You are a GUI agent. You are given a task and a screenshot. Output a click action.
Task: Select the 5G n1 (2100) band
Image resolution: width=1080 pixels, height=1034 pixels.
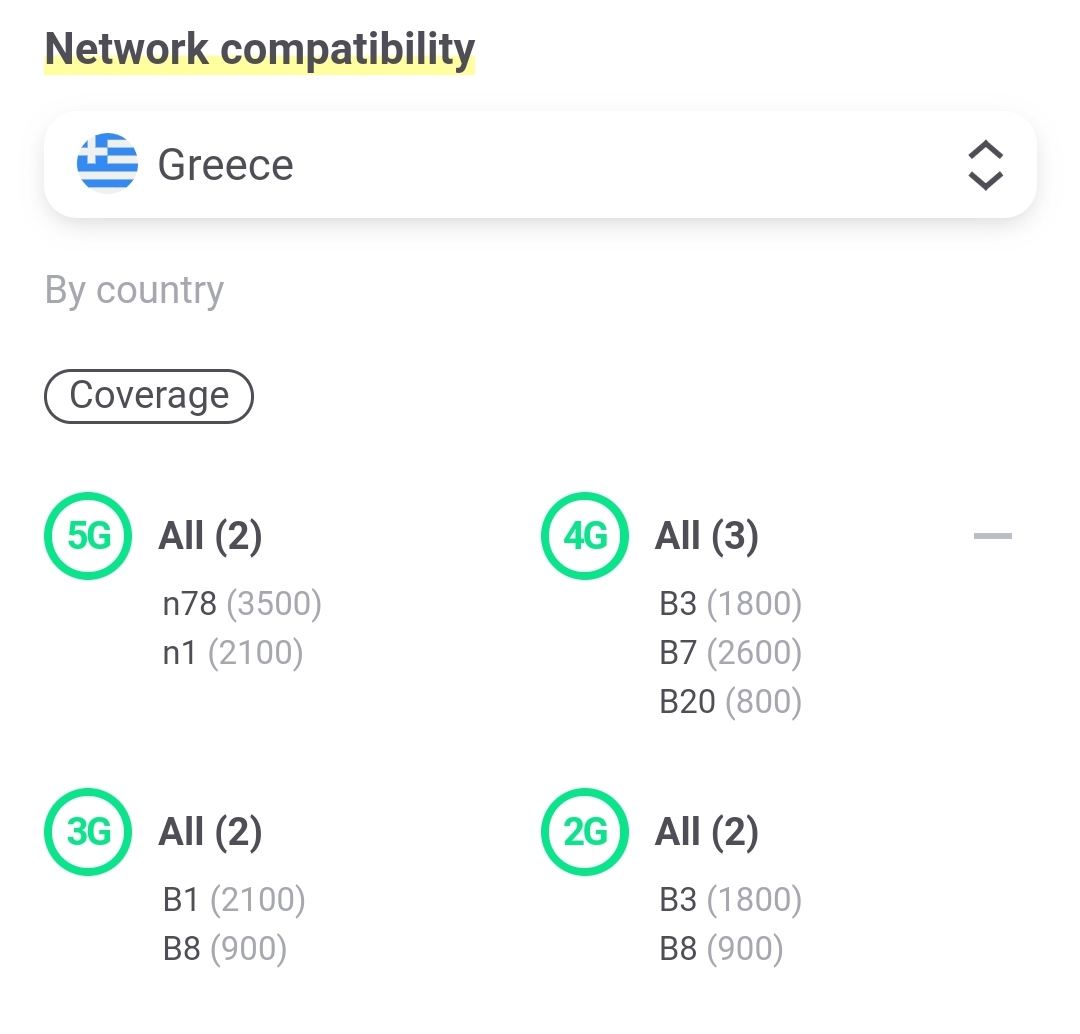[x=233, y=653]
